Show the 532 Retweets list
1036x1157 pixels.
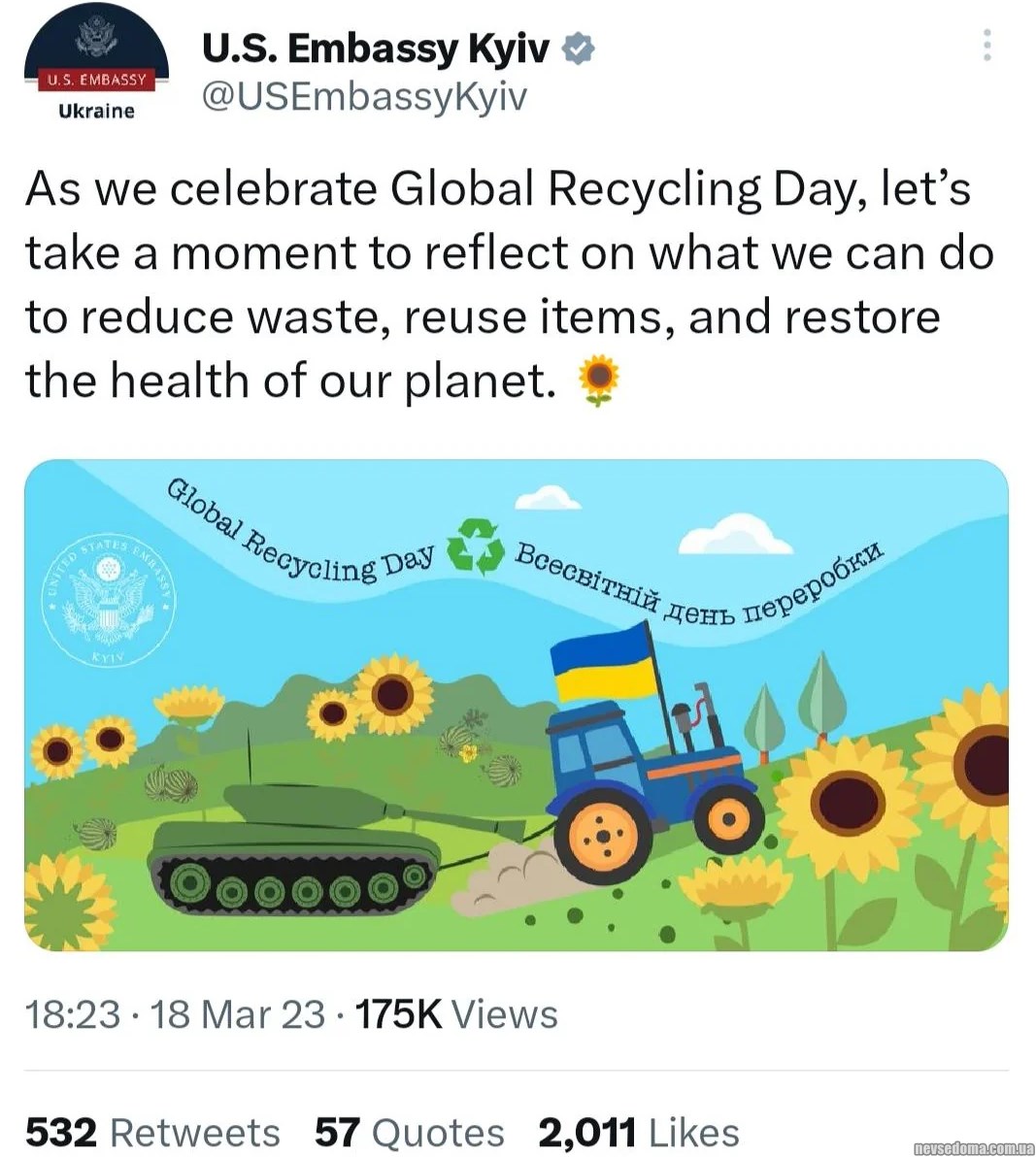152,1132
